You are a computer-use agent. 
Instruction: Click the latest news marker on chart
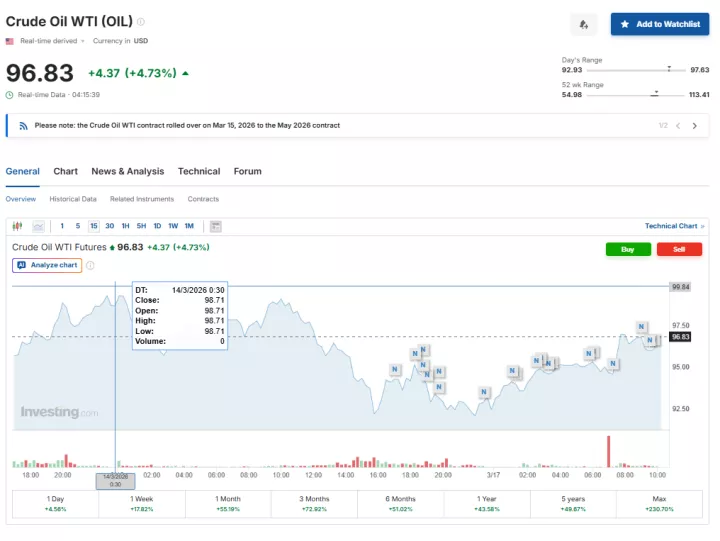coord(650,341)
